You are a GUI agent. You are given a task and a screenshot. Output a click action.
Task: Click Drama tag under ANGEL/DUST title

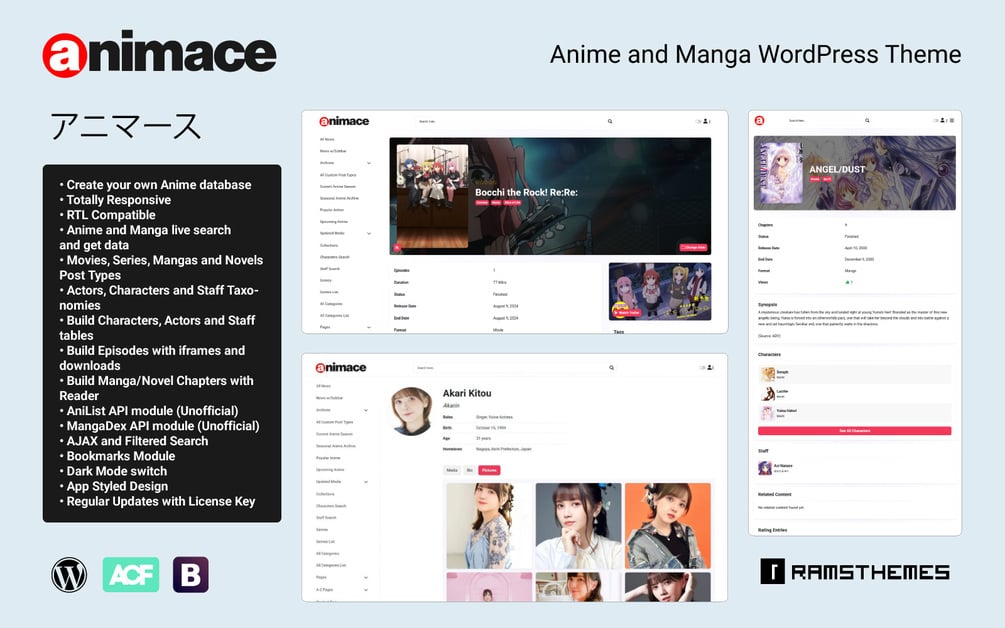[x=815, y=179]
